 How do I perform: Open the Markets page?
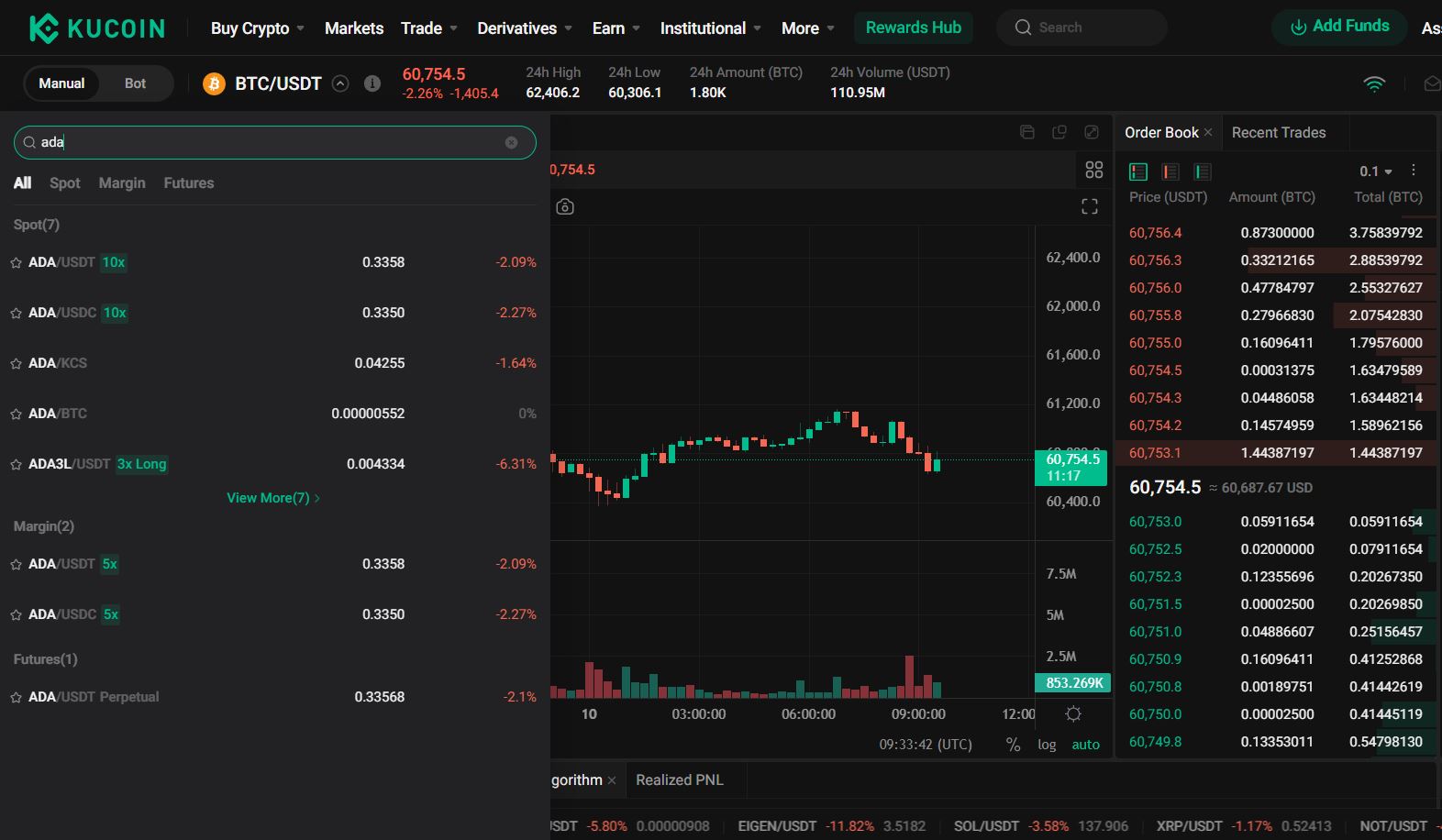[354, 28]
